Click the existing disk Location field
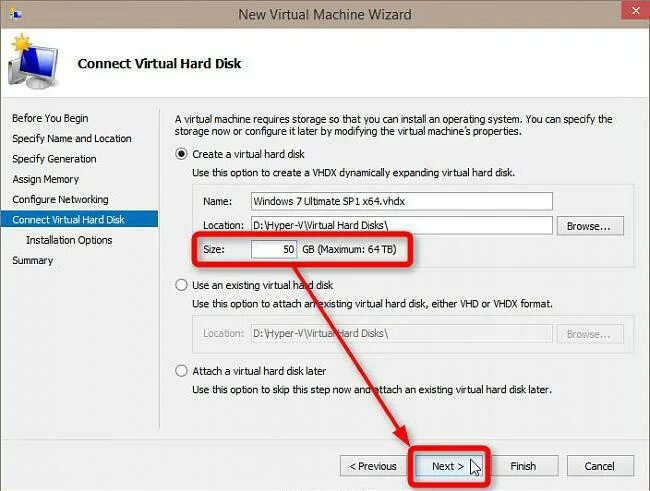This screenshot has height=491, width=650. pyautogui.click(x=402, y=334)
